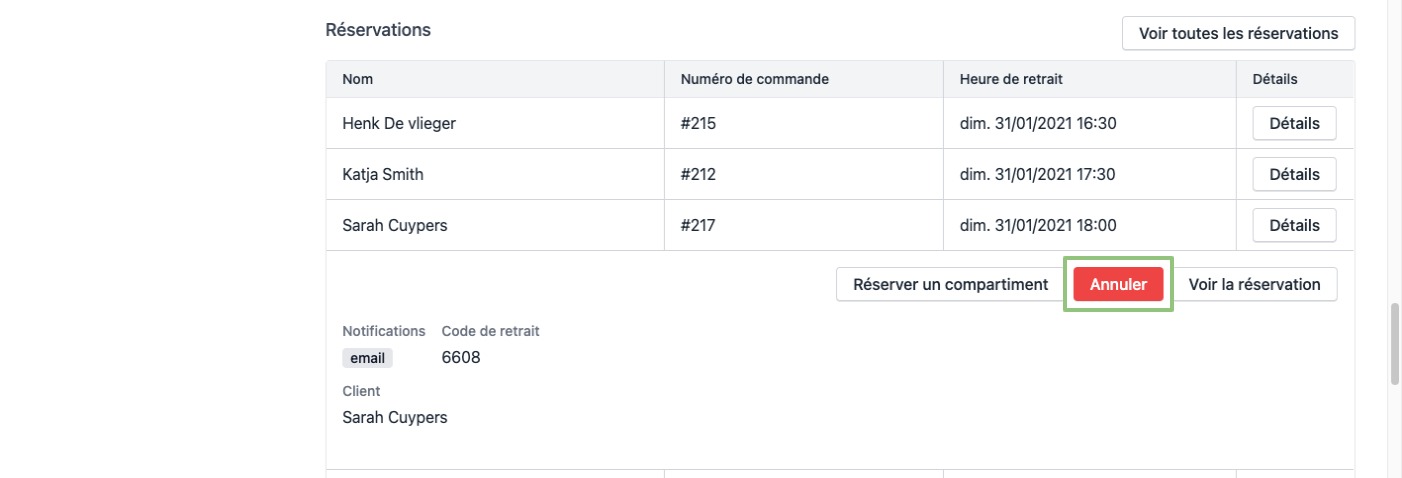Click order number #217
The height and width of the screenshot is (478, 1402).
coord(699,225)
